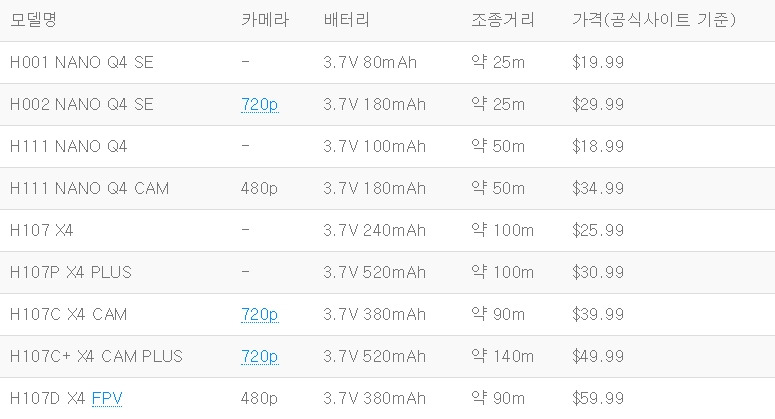
Task: Open the 720p link in H002 row
Action: click(x=259, y=104)
